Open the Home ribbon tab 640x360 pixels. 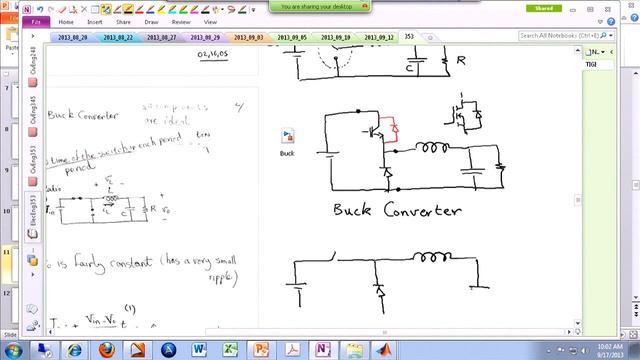click(x=66, y=22)
